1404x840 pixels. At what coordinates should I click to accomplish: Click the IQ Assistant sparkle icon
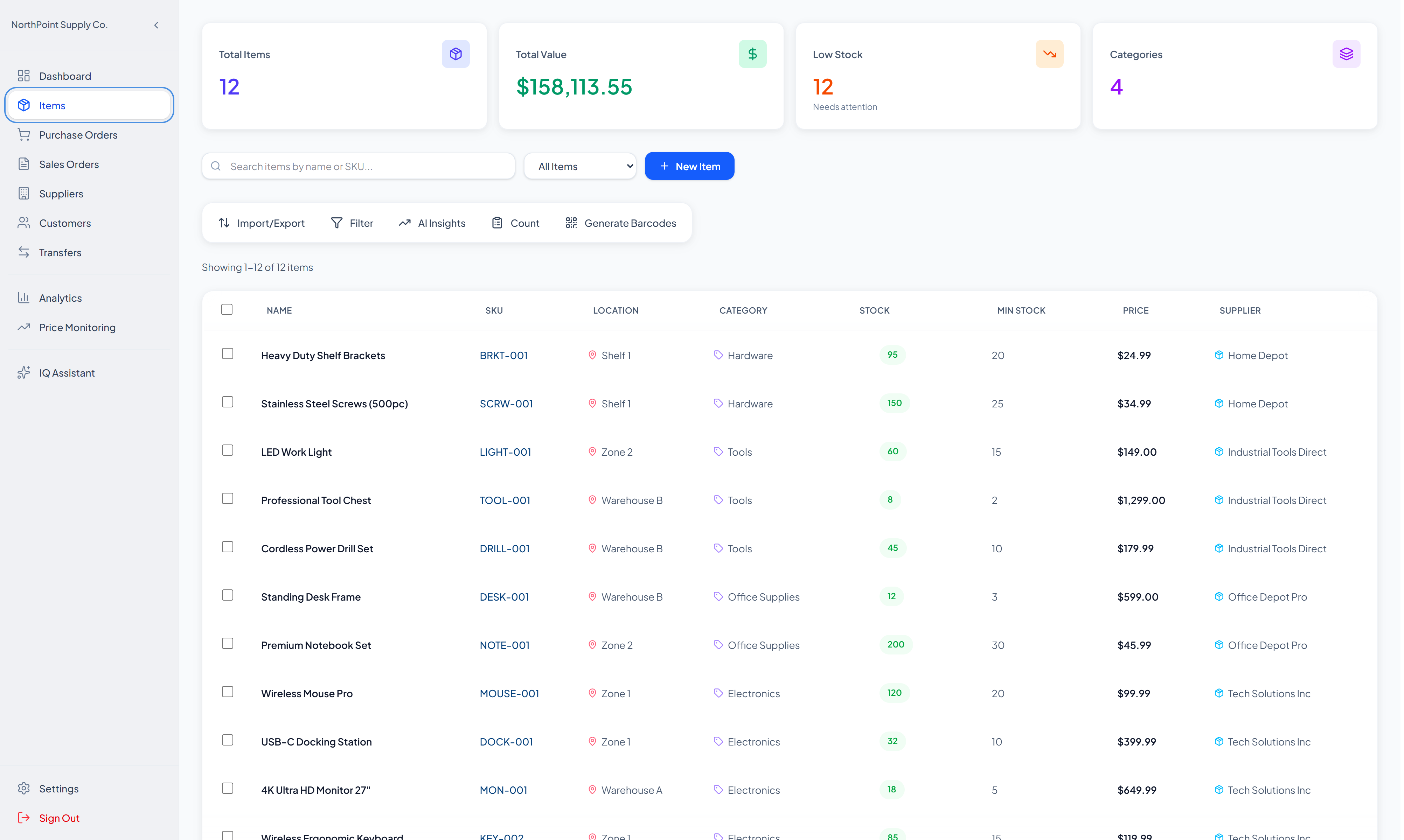pos(24,373)
